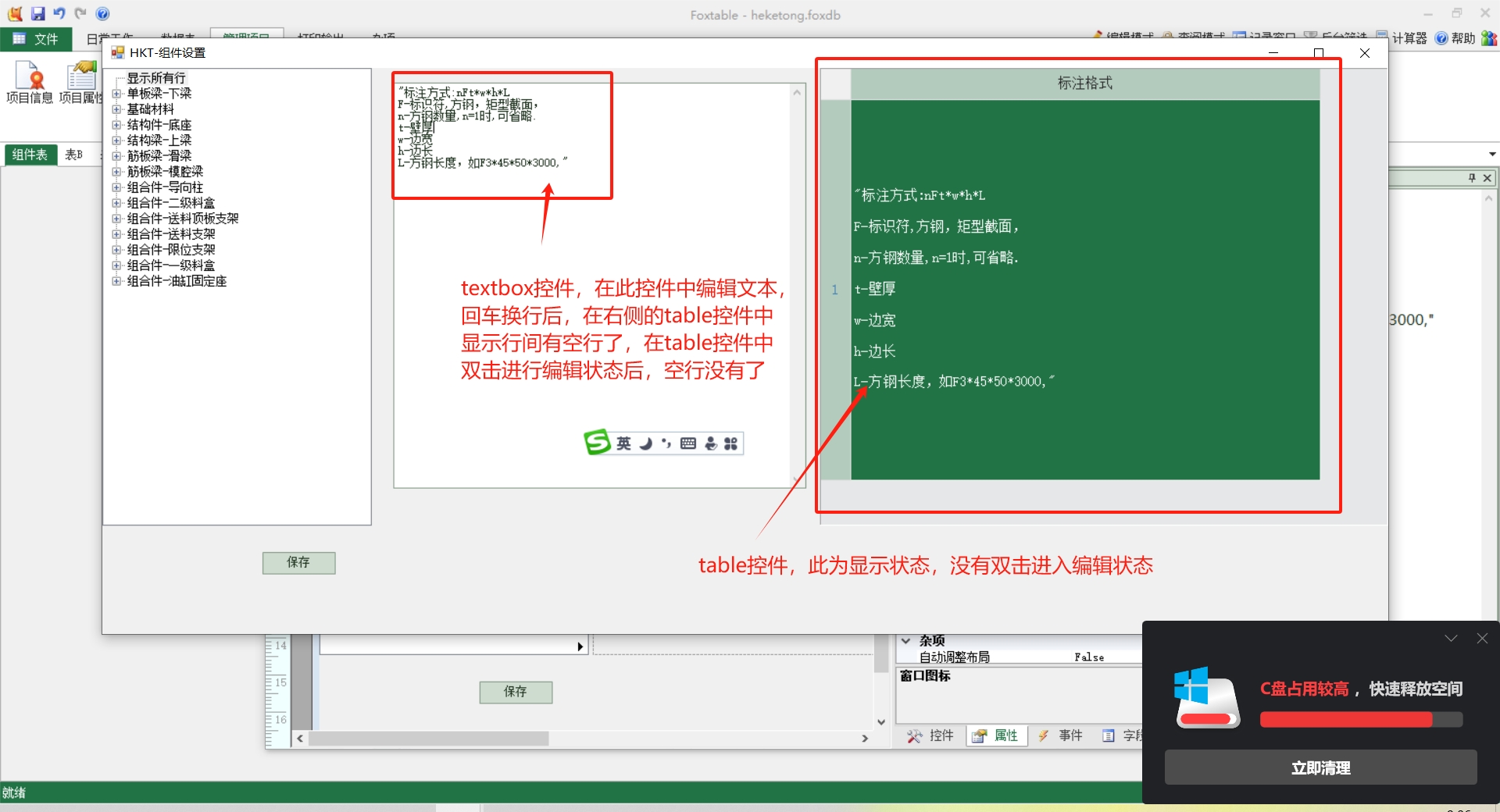Click the textbox scrollbar up arrow
Screen dimensions: 1500x812
pos(797,92)
